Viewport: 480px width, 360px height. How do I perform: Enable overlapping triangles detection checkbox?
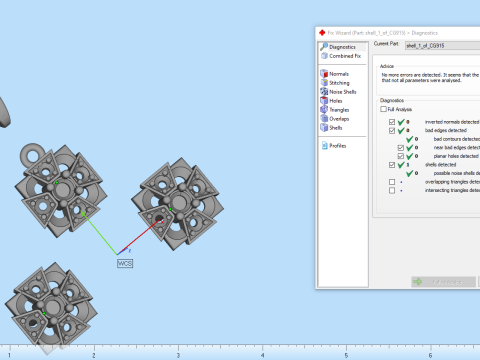(392, 182)
